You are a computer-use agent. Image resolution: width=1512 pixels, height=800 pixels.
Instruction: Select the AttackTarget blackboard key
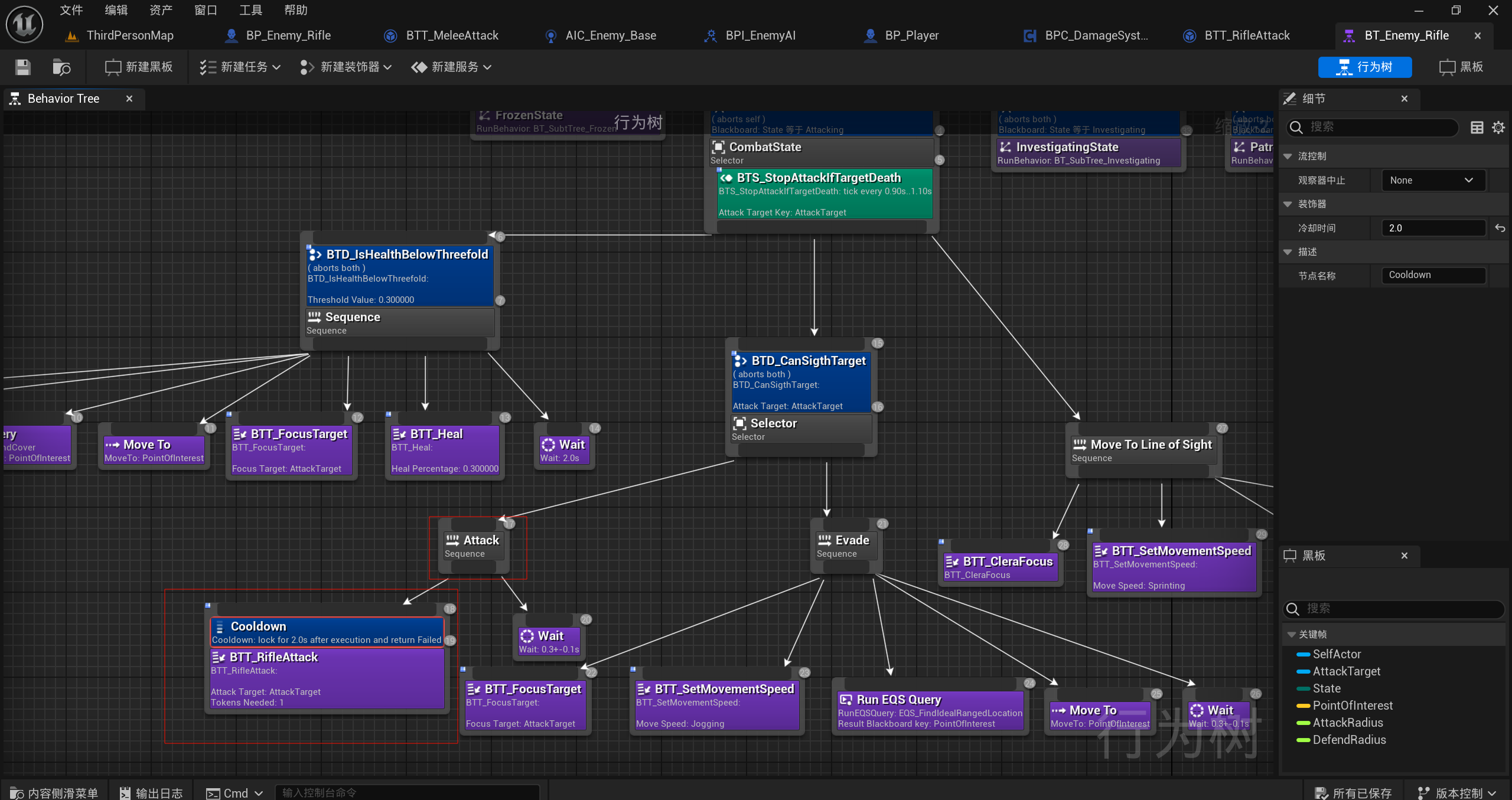pyautogui.click(x=1346, y=671)
